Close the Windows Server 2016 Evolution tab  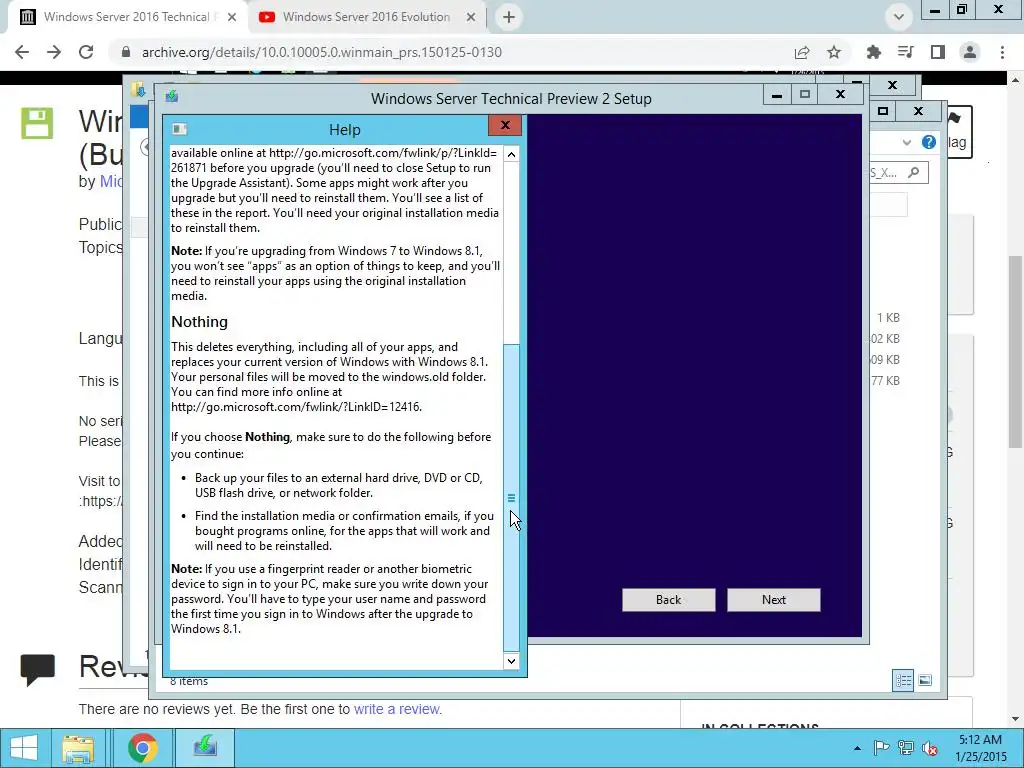tap(470, 18)
